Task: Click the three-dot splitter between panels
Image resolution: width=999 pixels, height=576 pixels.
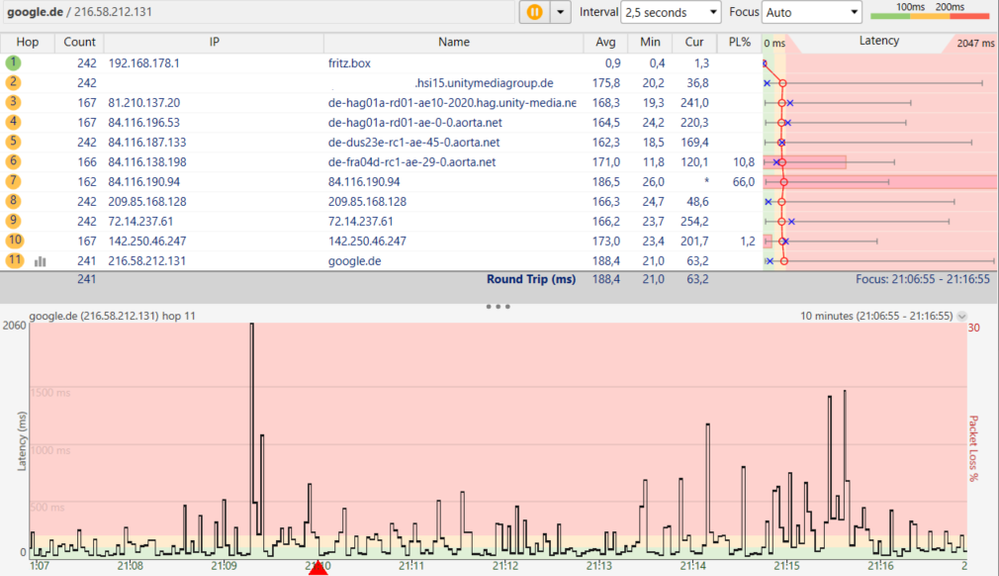Action: (x=498, y=306)
